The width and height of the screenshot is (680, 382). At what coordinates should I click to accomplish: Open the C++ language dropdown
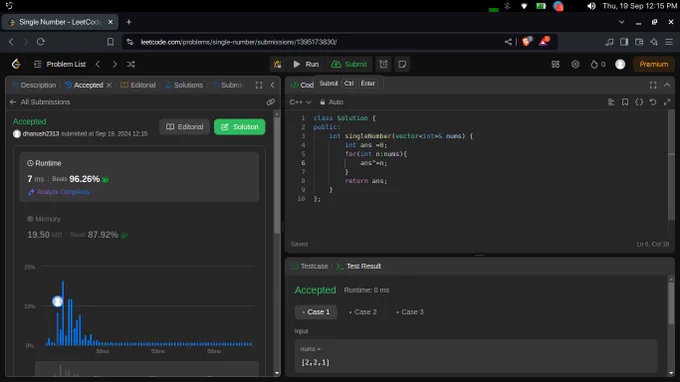[300, 102]
